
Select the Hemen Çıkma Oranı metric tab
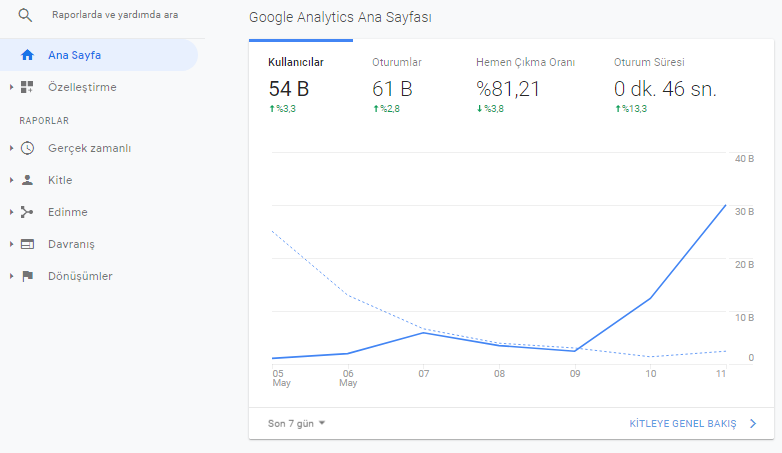coord(526,85)
